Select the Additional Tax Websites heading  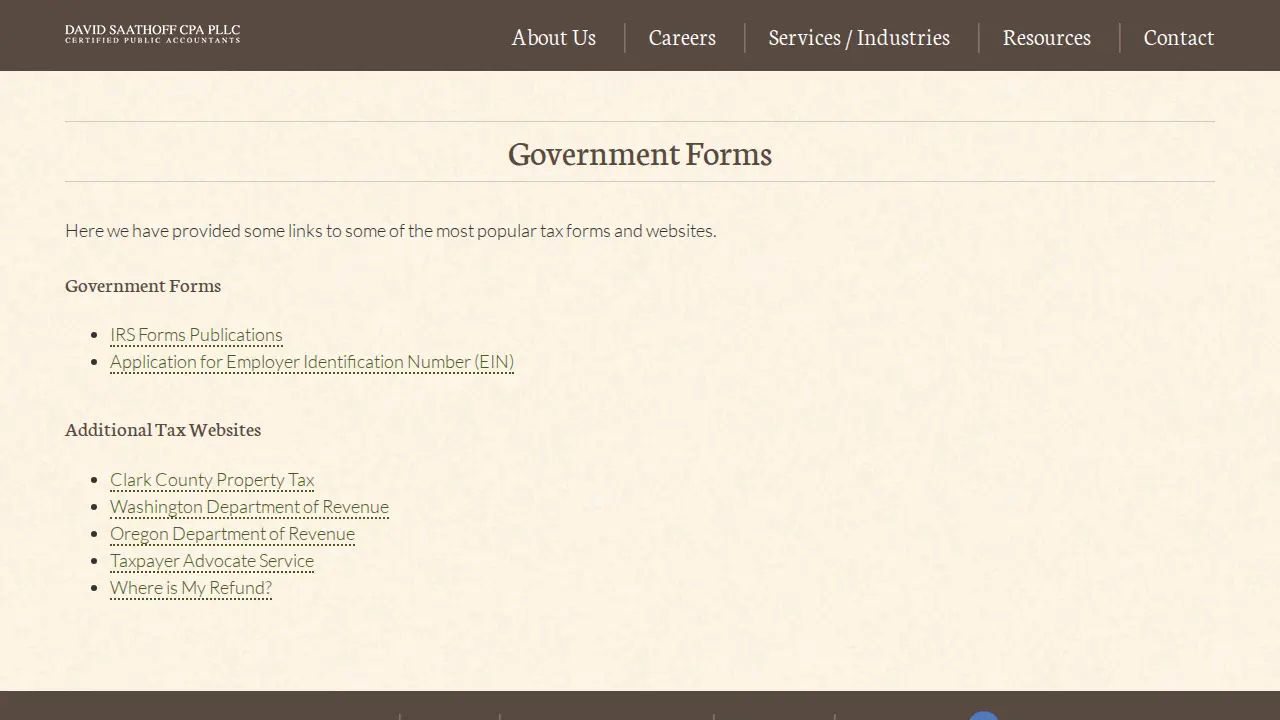(163, 430)
